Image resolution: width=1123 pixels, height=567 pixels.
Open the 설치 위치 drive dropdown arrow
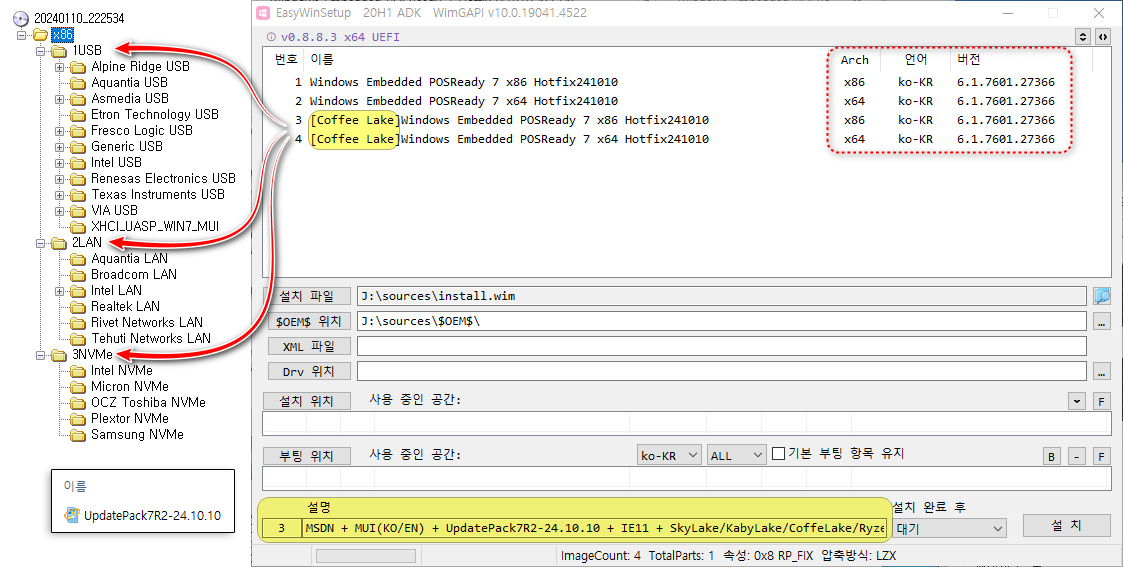pos(1076,401)
